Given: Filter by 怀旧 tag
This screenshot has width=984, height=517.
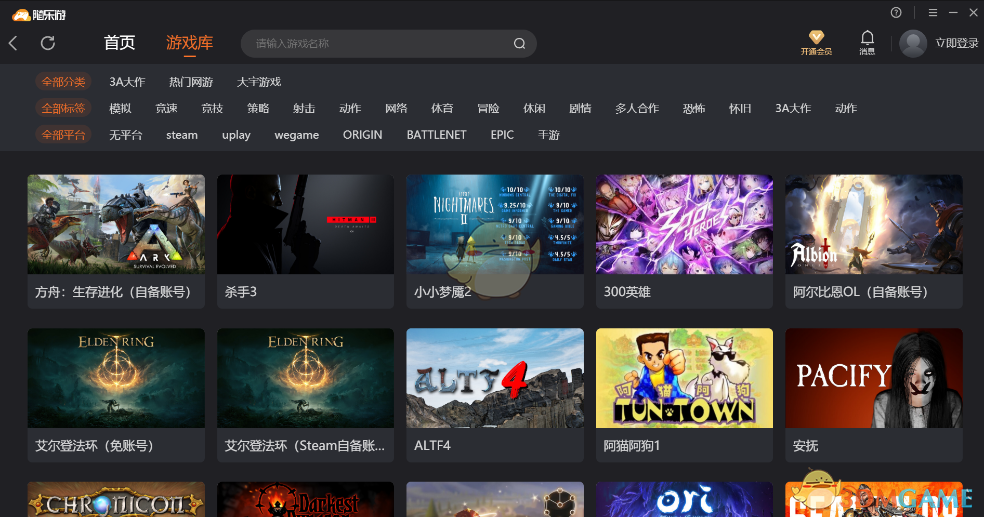Looking at the screenshot, I should (740, 109).
